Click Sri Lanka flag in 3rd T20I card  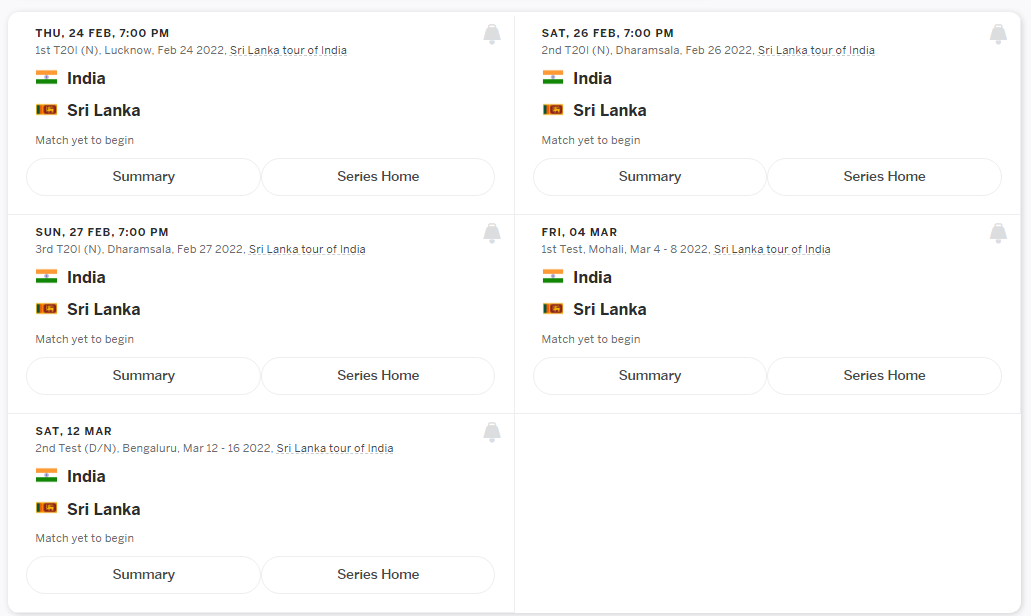(x=46, y=309)
